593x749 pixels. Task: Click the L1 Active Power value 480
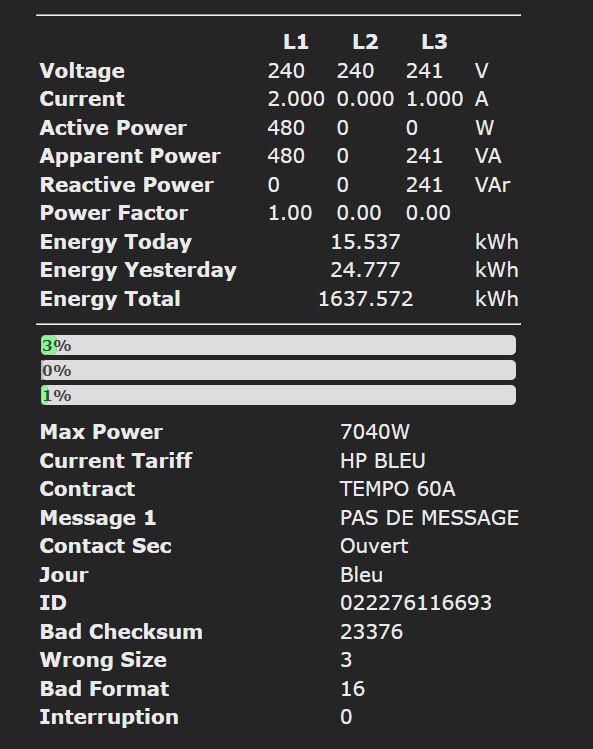286,128
